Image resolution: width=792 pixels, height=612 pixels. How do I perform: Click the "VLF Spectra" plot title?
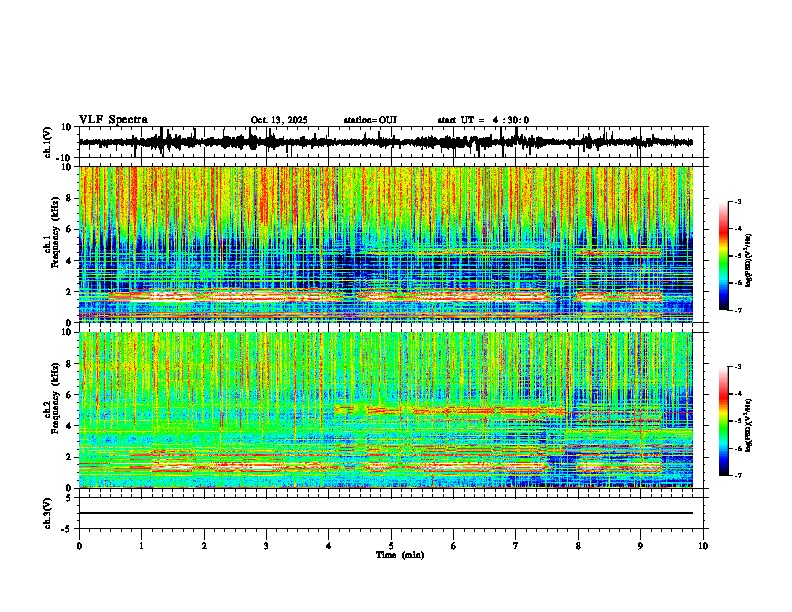113,120
